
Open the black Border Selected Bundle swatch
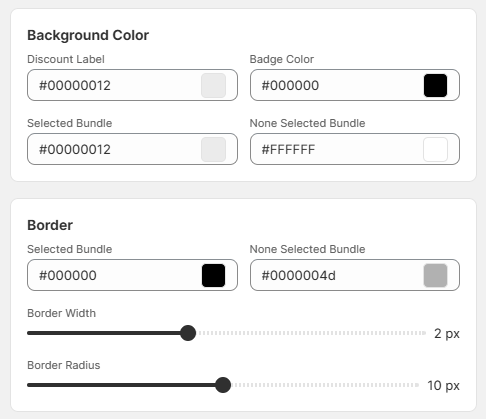click(214, 275)
